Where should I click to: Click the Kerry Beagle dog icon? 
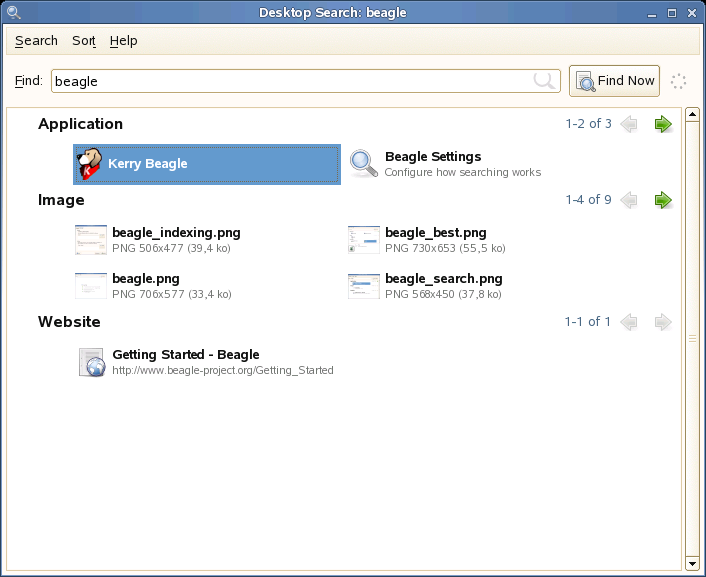[x=89, y=164]
